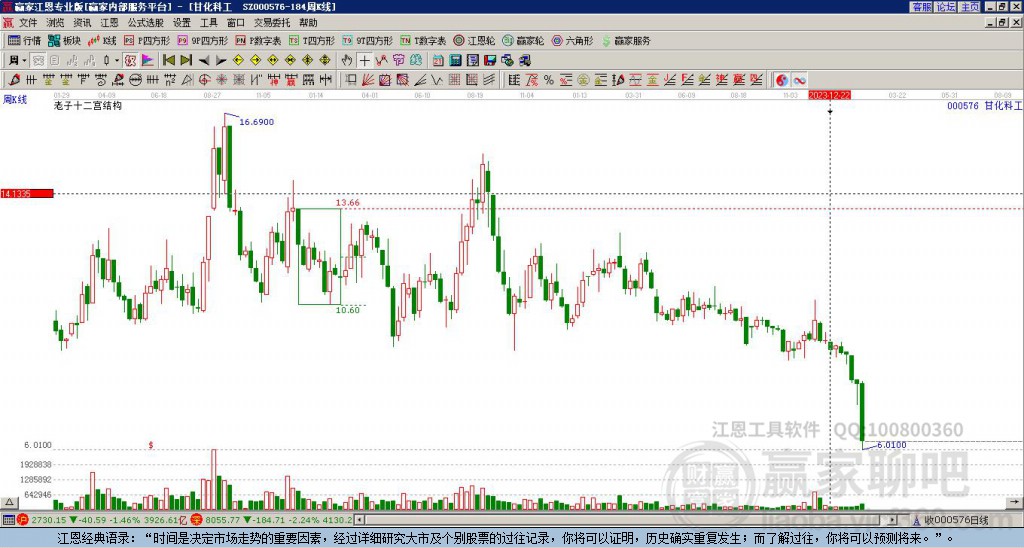
Task: Click the calendar icon
Action: tap(438, 61)
